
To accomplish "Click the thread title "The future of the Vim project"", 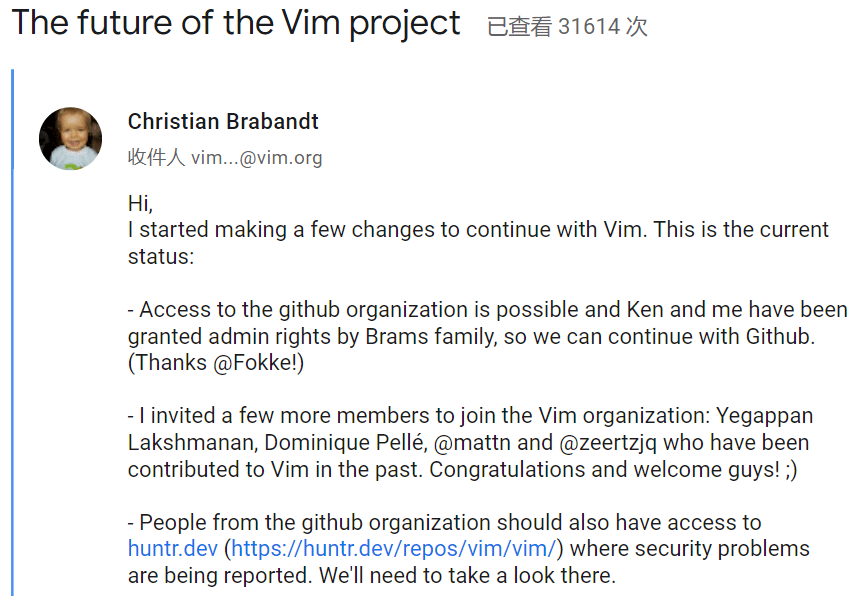I will tap(236, 23).
